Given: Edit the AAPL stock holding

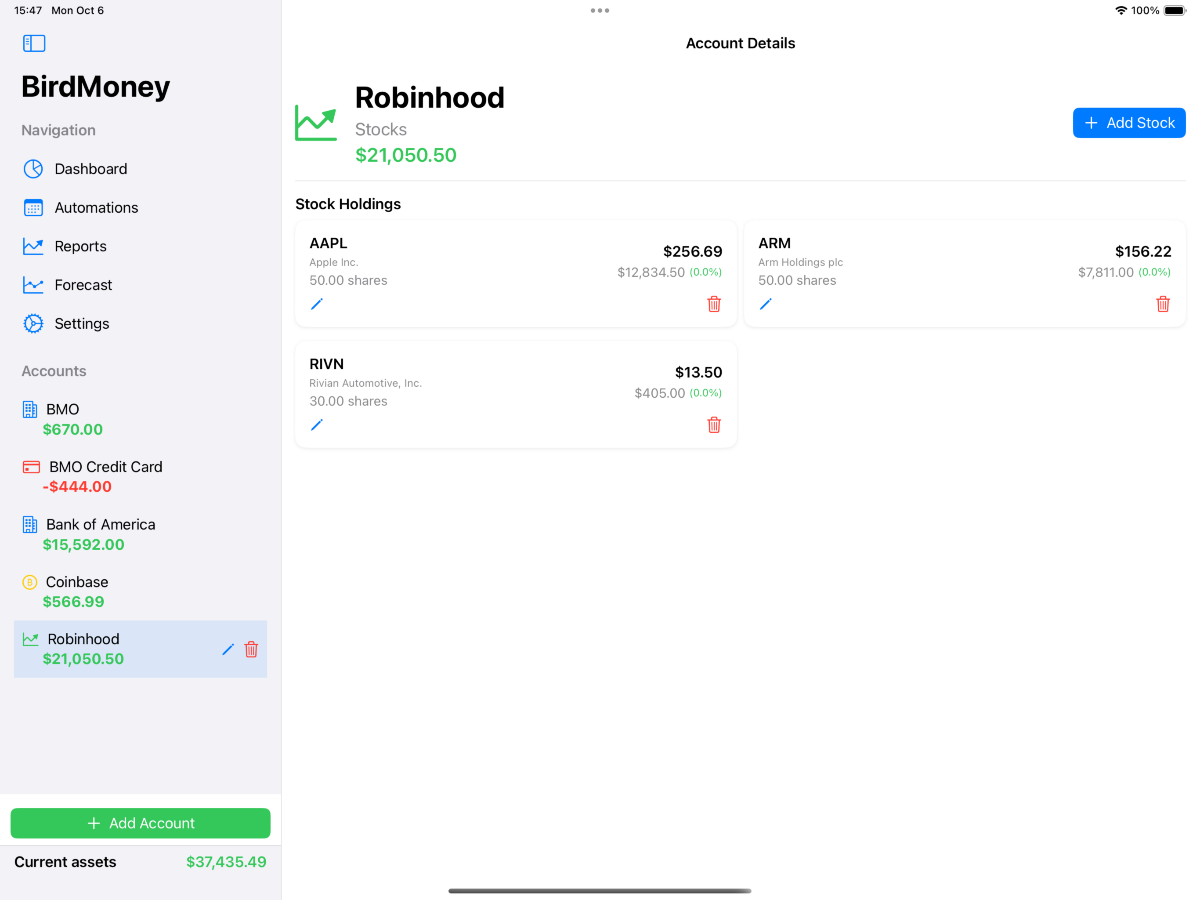Looking at the screenshot, I should coord(317,304).
